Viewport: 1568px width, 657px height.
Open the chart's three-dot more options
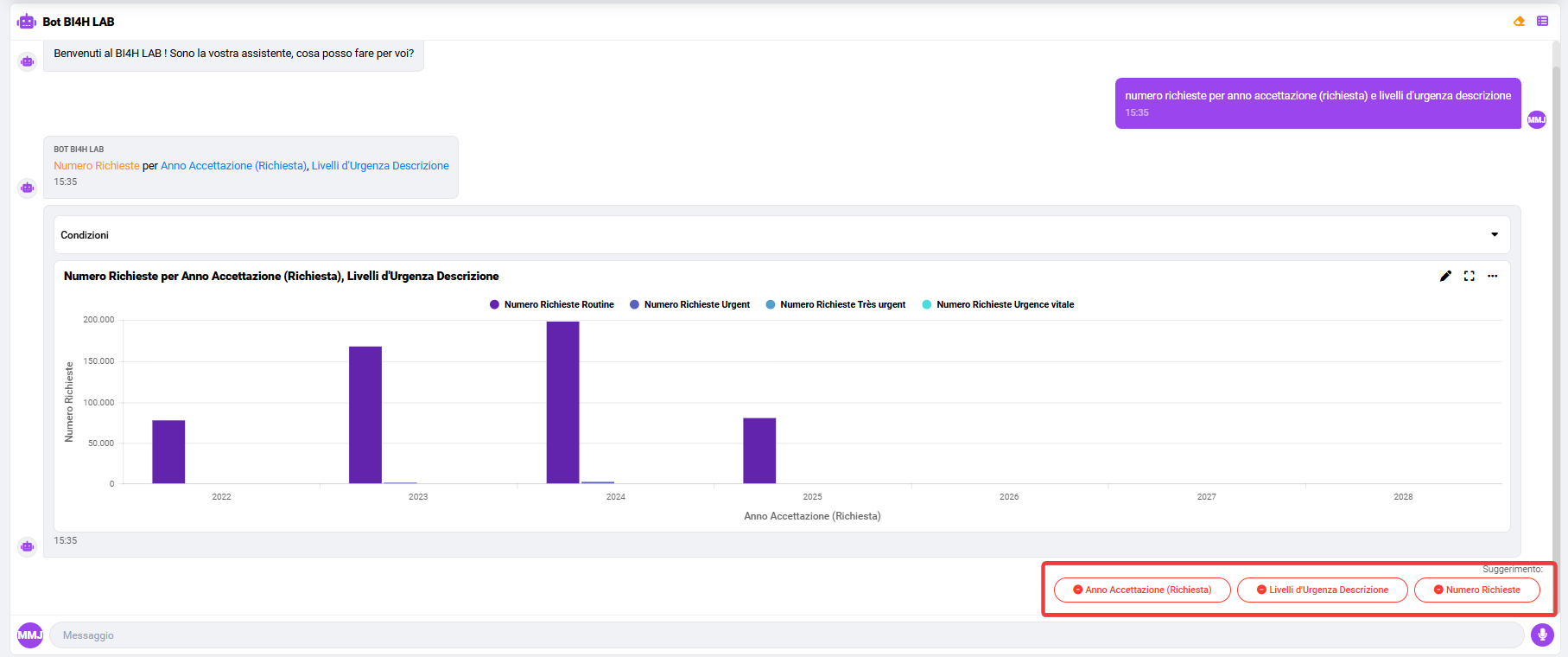(1492, 276)
